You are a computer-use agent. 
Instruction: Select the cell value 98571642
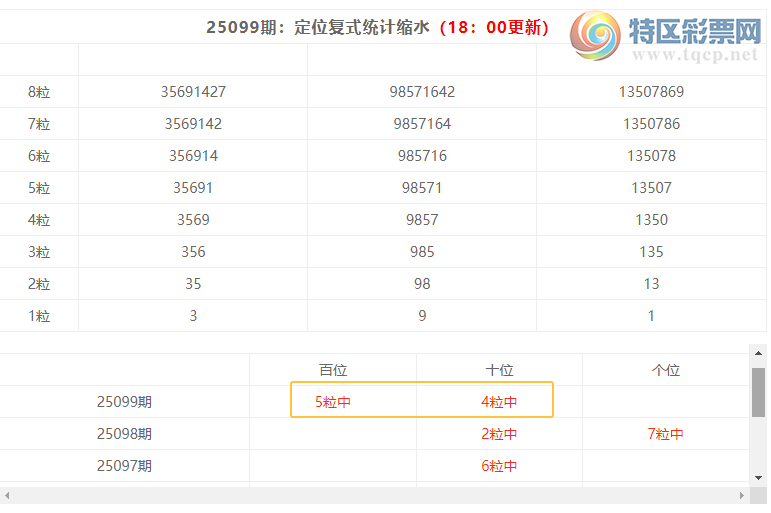coord(422,92)
